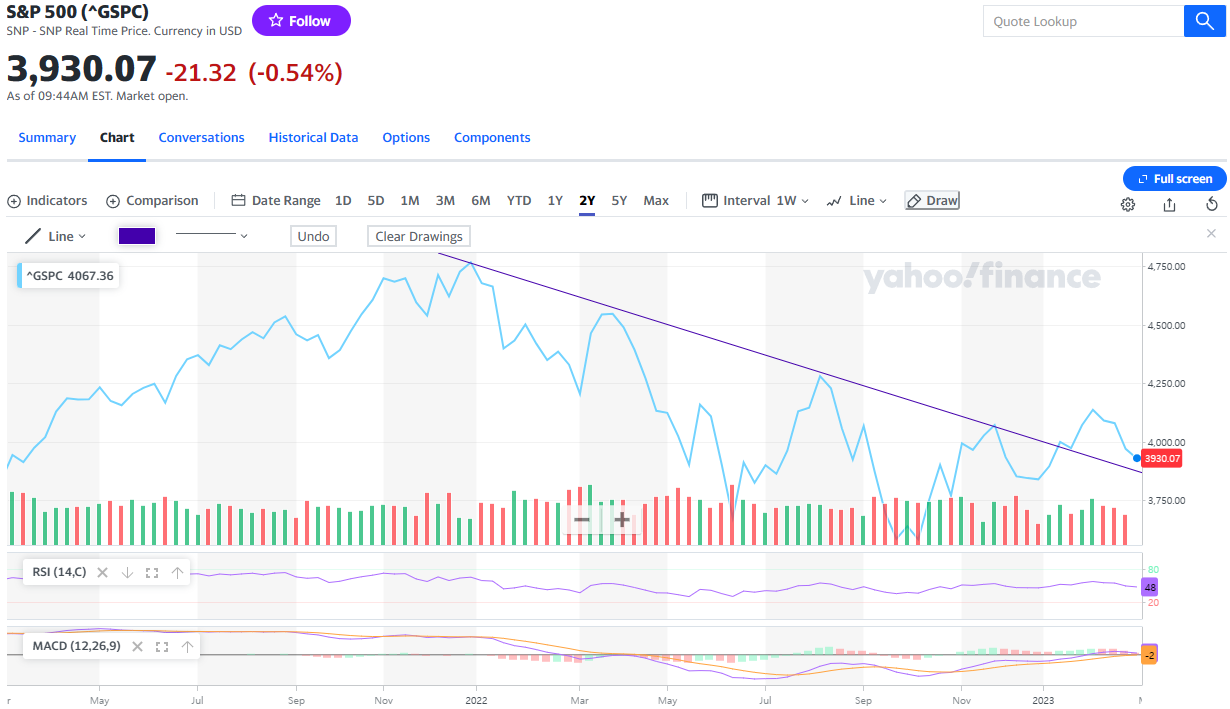Remove the RSI indicator
Image resolution: width=1230 pixels, height=709 pixels.
102,573
